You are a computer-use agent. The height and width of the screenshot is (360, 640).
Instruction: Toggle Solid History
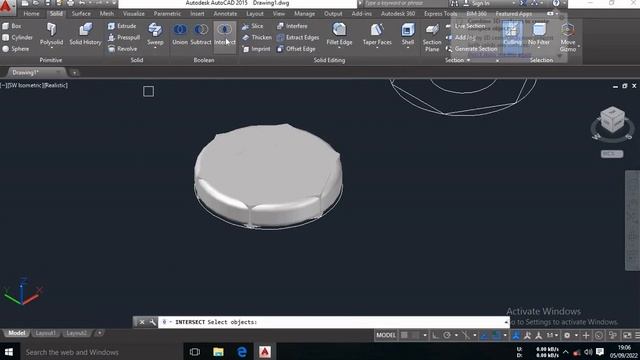[85, 33]
